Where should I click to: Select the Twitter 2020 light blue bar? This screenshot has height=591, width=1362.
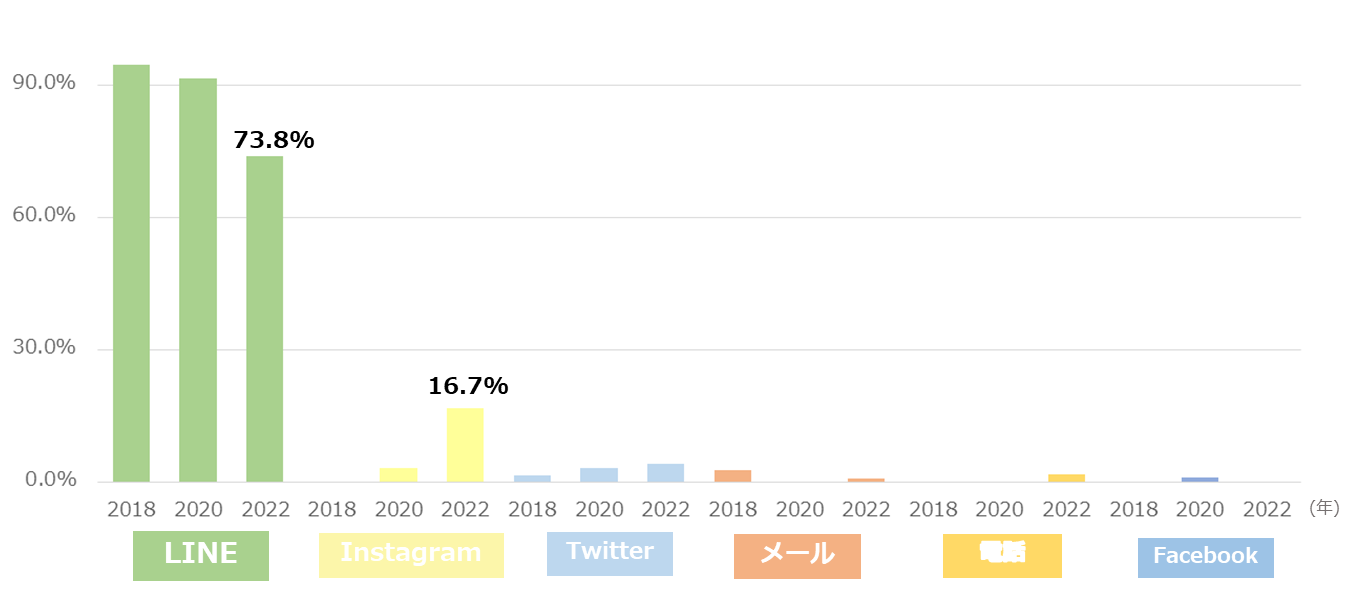[x=599, y=475]
